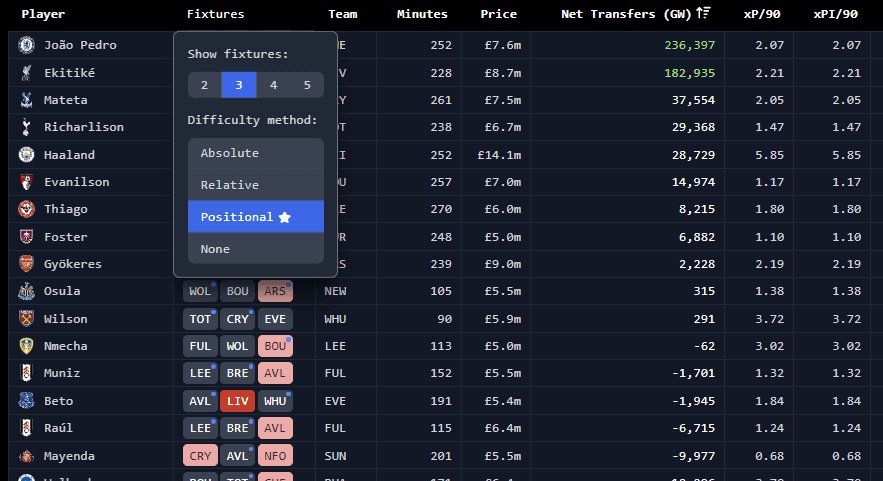Click the Newcastle badge next to Osula
This screenshot has width=883, height=481.
click(x=26, y=291)
